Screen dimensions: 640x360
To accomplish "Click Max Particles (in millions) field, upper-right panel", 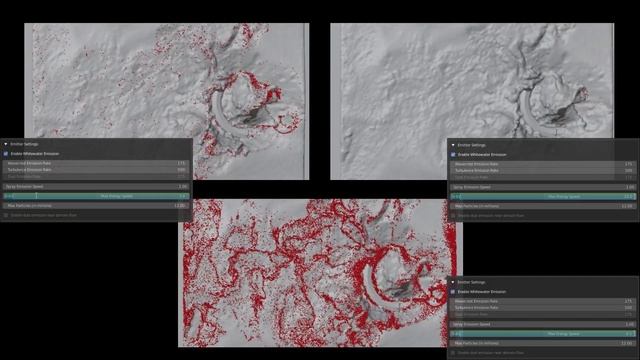I will pos(543,206).
